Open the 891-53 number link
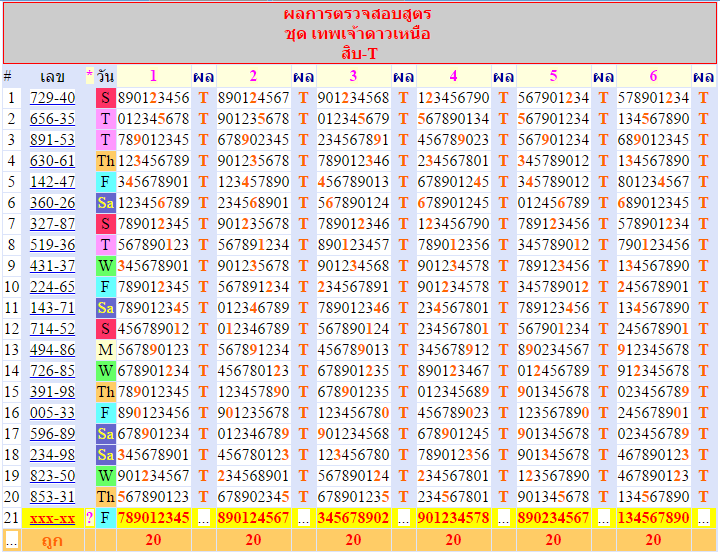Viewport: 720px width, 559px height. pos(52,140)
